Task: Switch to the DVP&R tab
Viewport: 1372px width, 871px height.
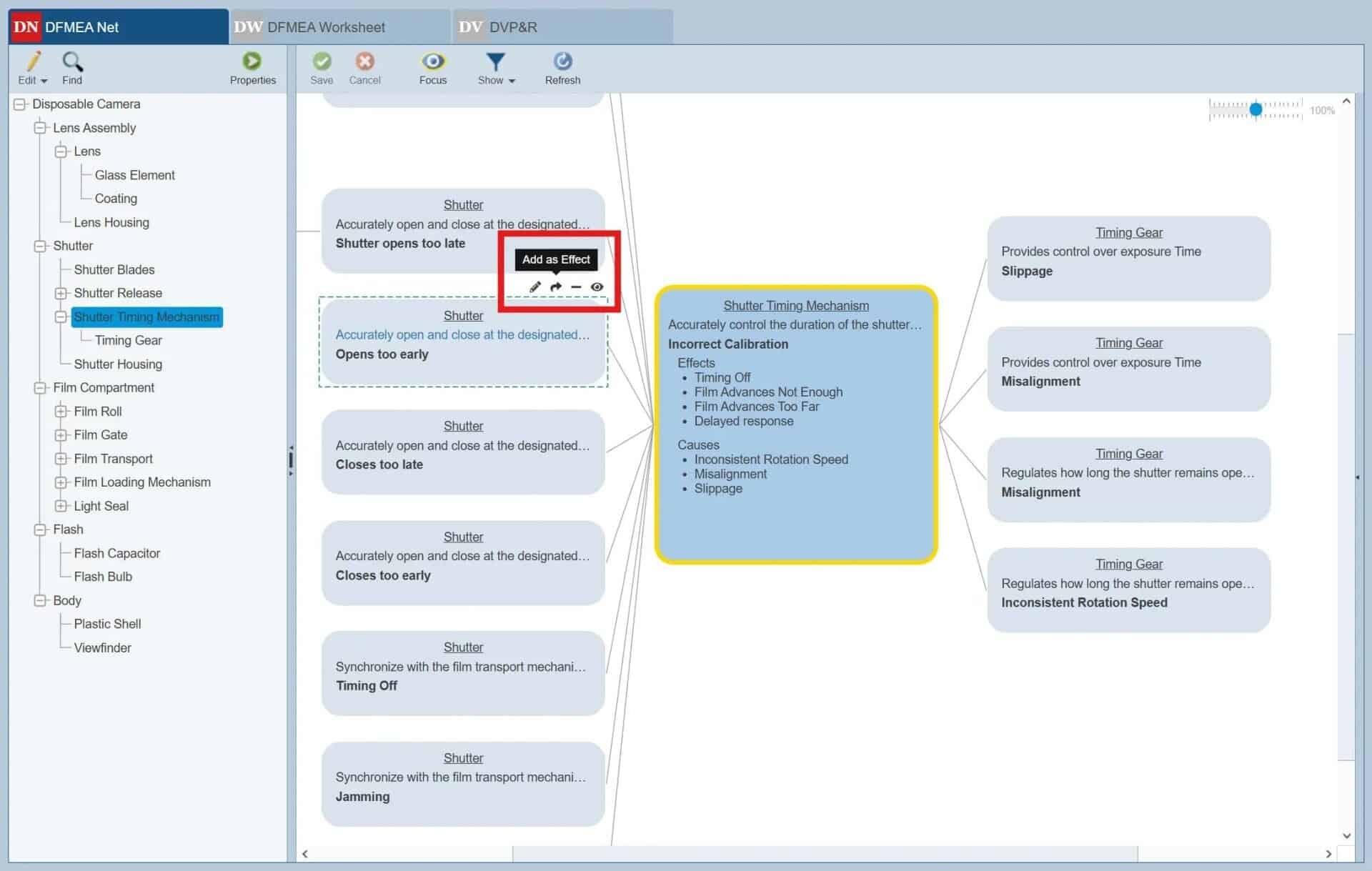Action: pos(512,27)
